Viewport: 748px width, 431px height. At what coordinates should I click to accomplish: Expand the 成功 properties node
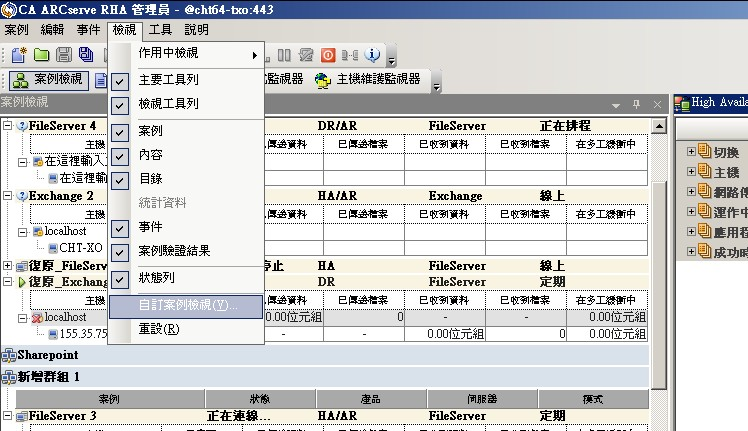691,251
